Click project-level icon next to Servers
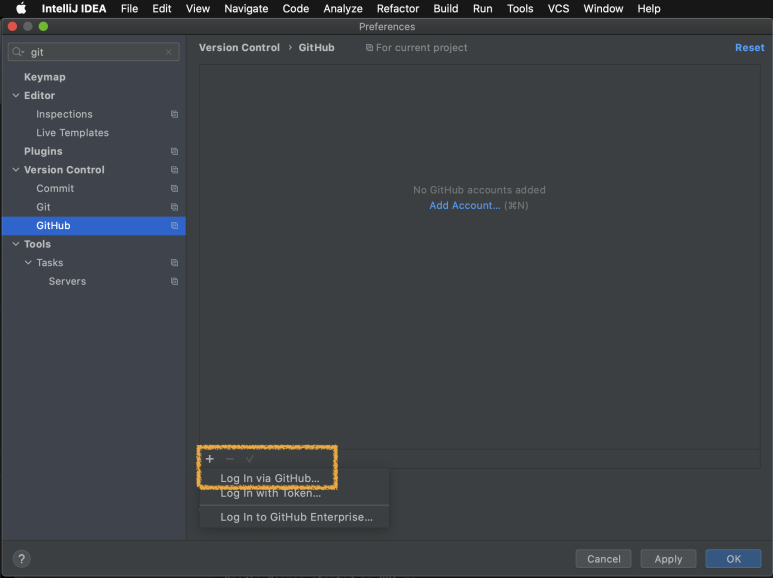Viewport: 773px width, 578px height. pyautogui.click(x=175, y=282)
